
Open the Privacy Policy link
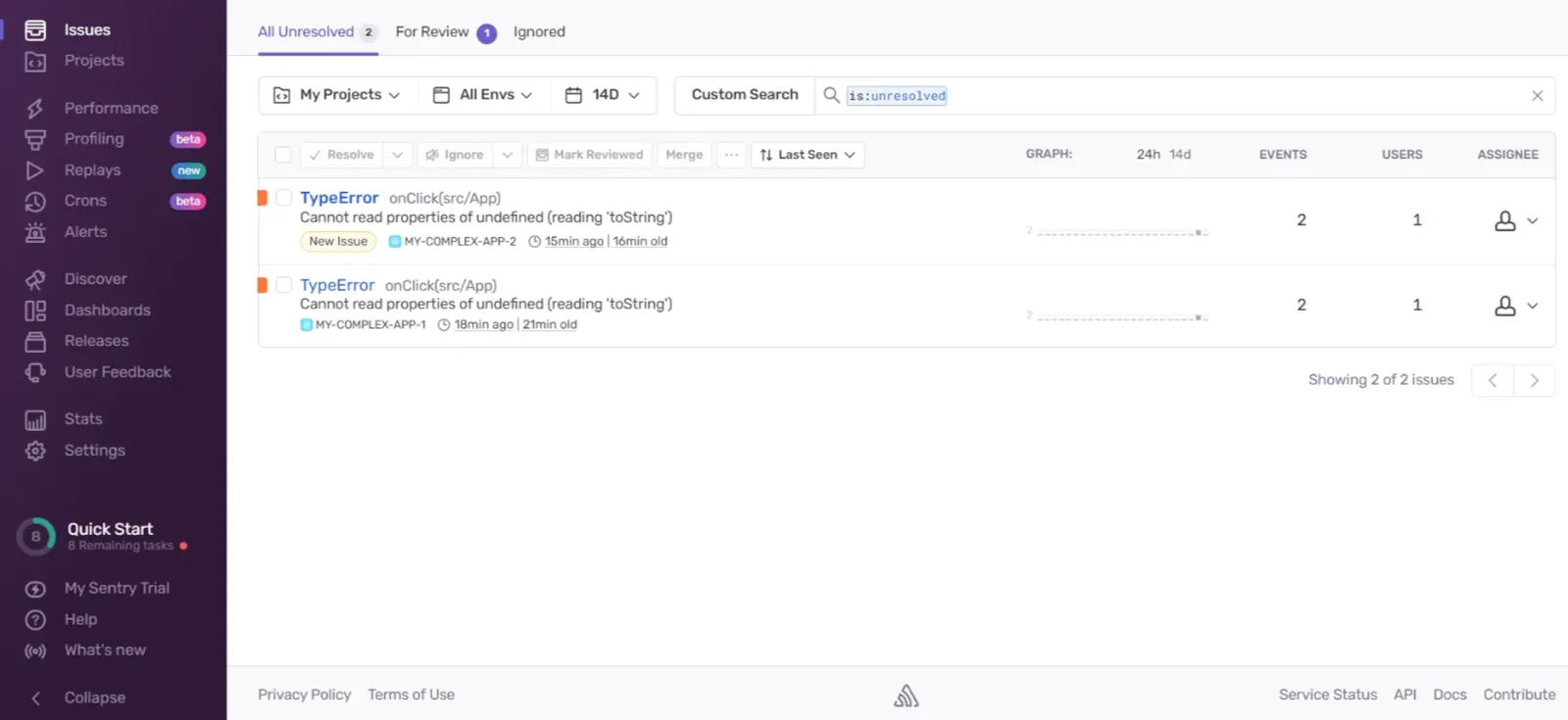click(304, 695)
